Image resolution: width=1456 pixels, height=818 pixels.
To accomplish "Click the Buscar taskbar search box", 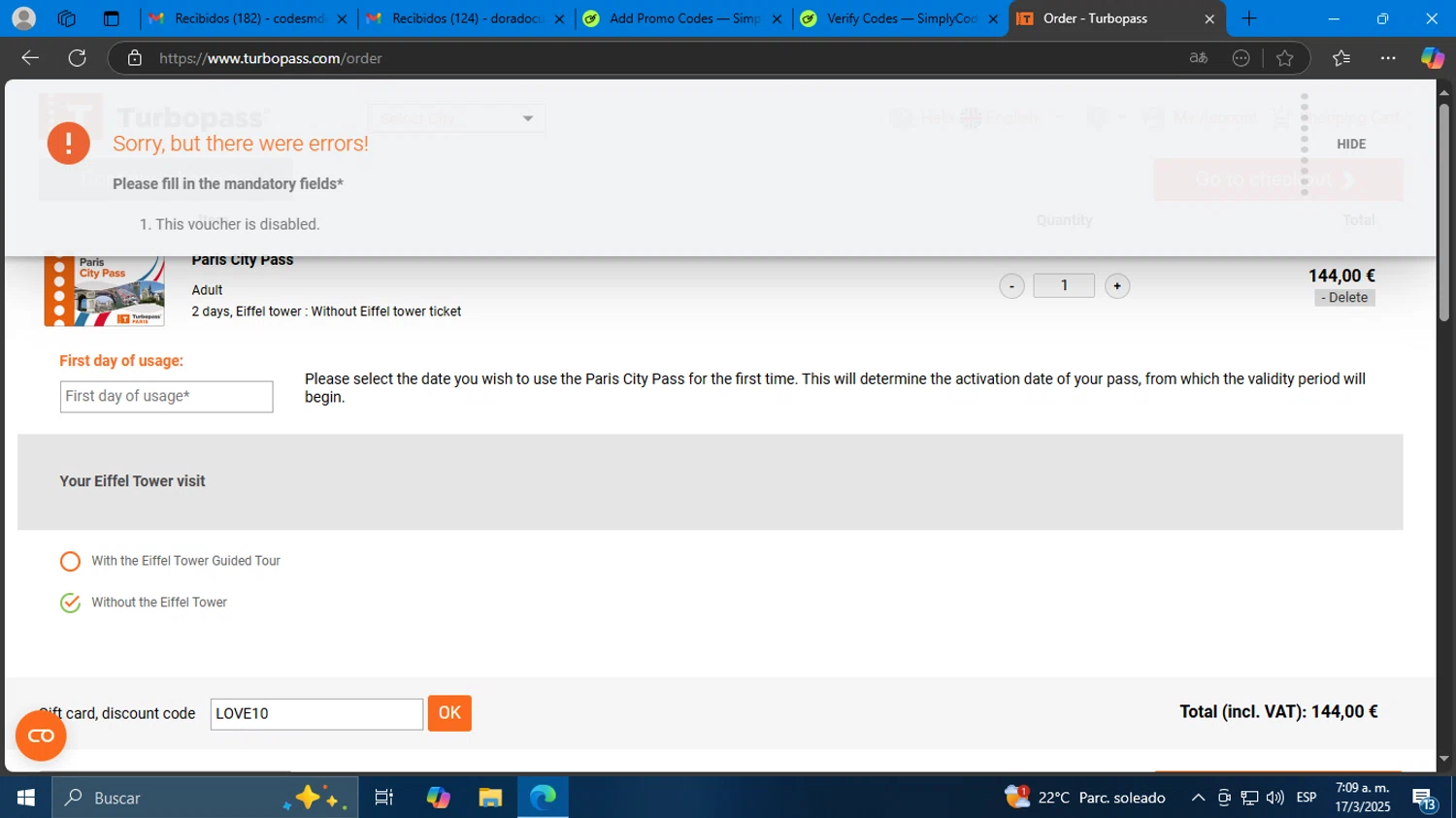I will (205, 798).
